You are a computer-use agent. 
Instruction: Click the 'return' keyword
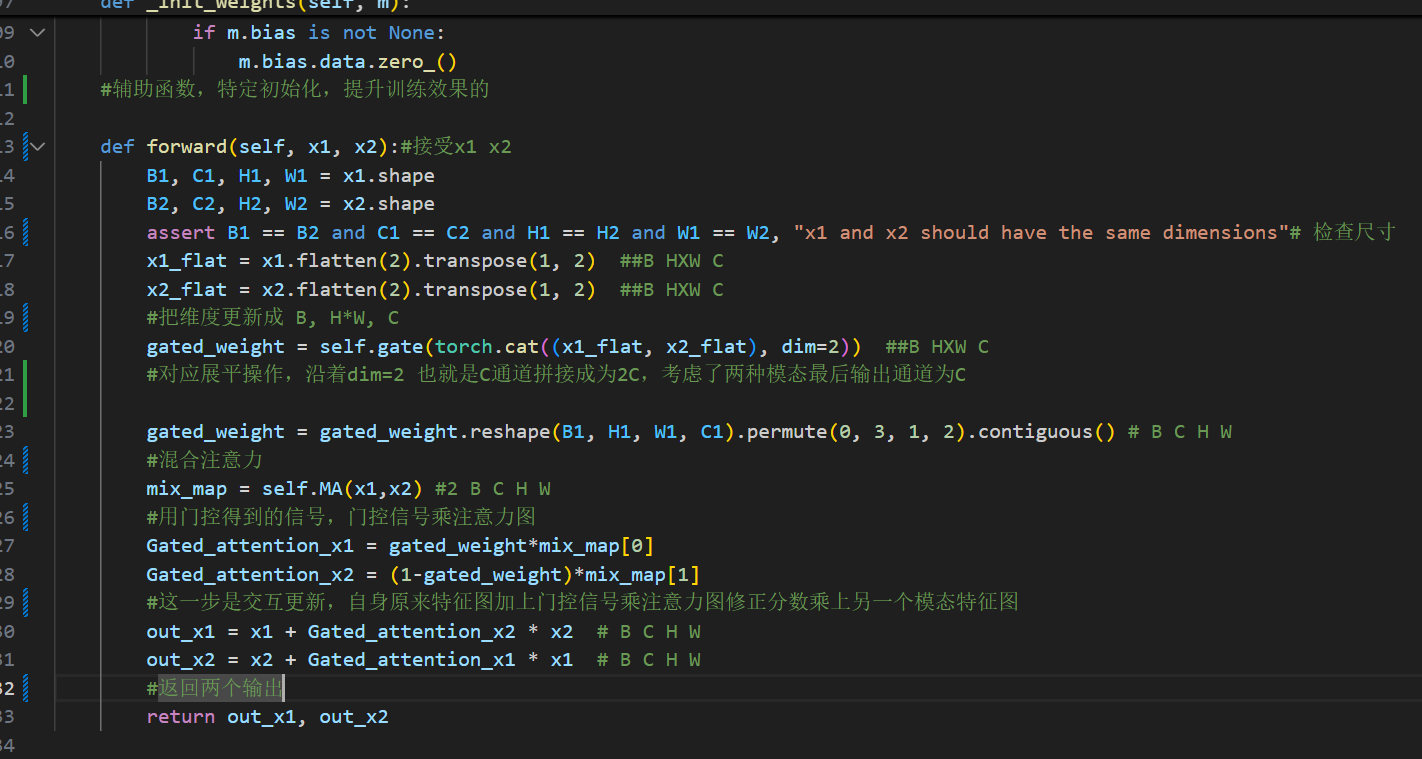pos(181,717)
